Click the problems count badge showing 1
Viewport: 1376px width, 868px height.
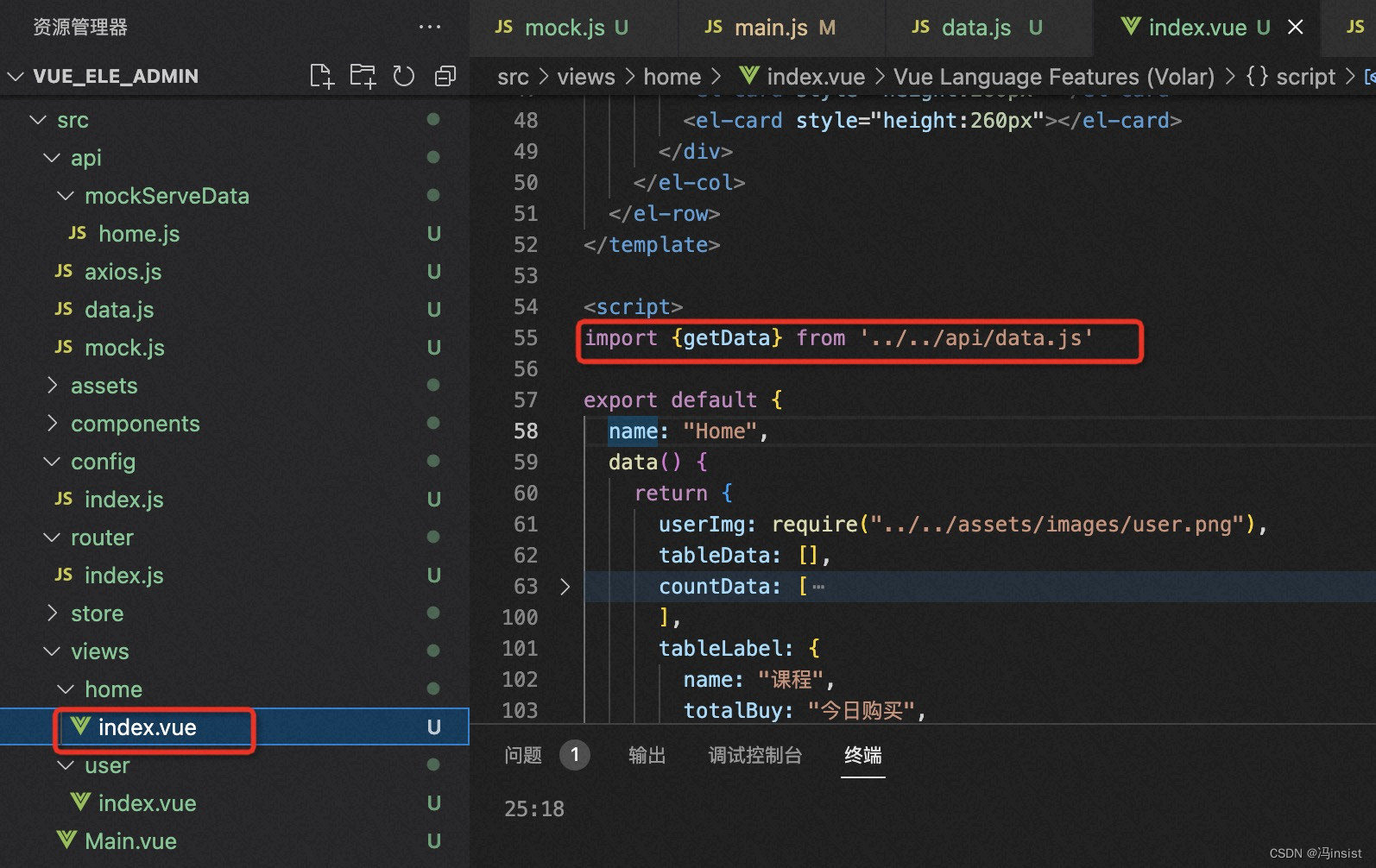575,755
